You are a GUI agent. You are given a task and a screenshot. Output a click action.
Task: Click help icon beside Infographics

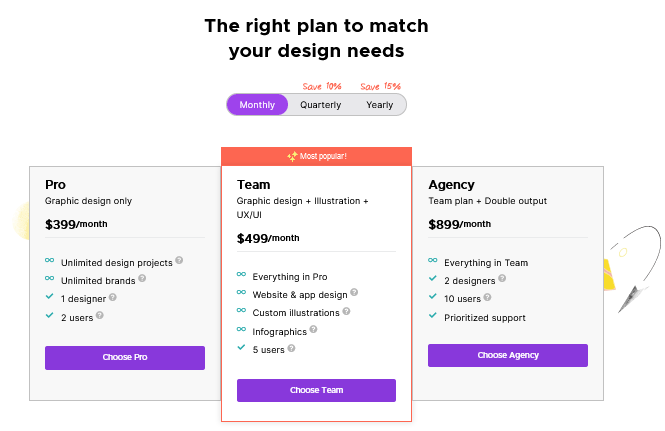click(313, 329)
